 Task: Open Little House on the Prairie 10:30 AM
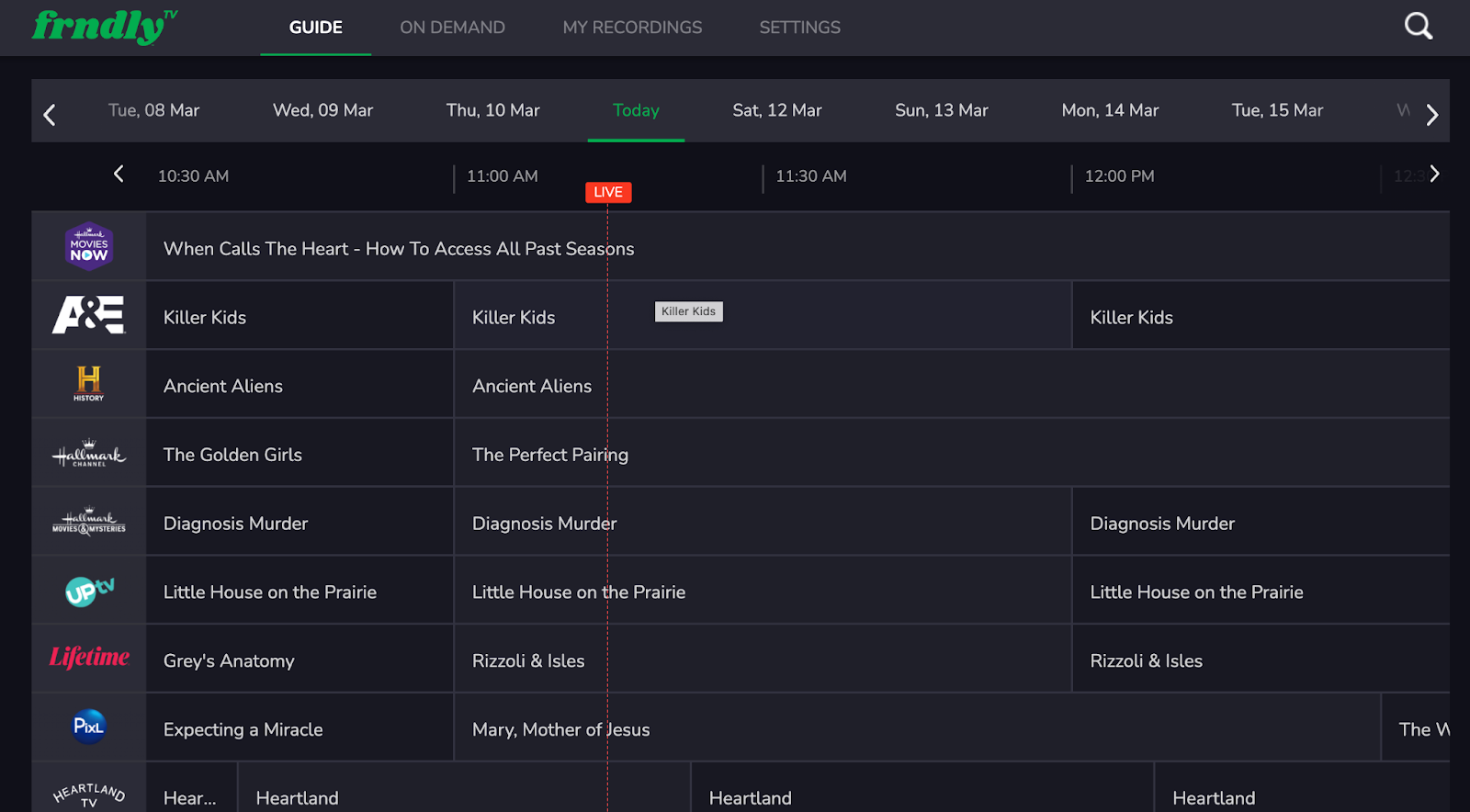tap(300, 591)
